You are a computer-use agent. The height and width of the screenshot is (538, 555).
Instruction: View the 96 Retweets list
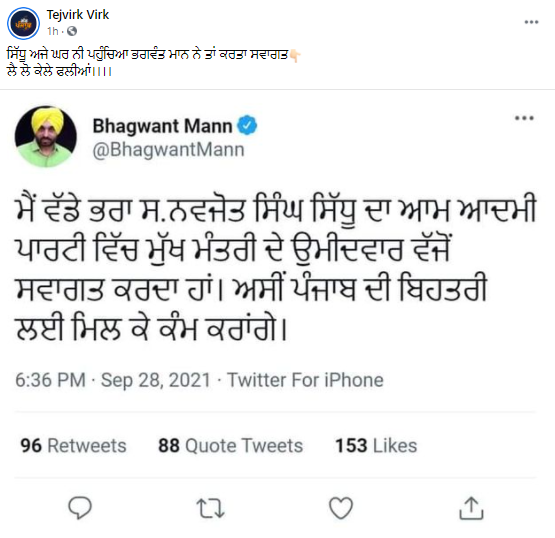(73, 445)
